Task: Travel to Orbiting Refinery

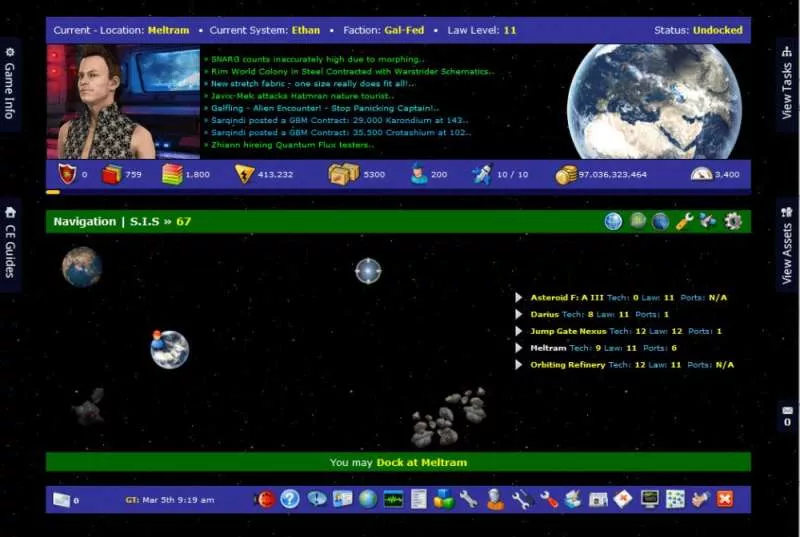Action: [567, 365]
